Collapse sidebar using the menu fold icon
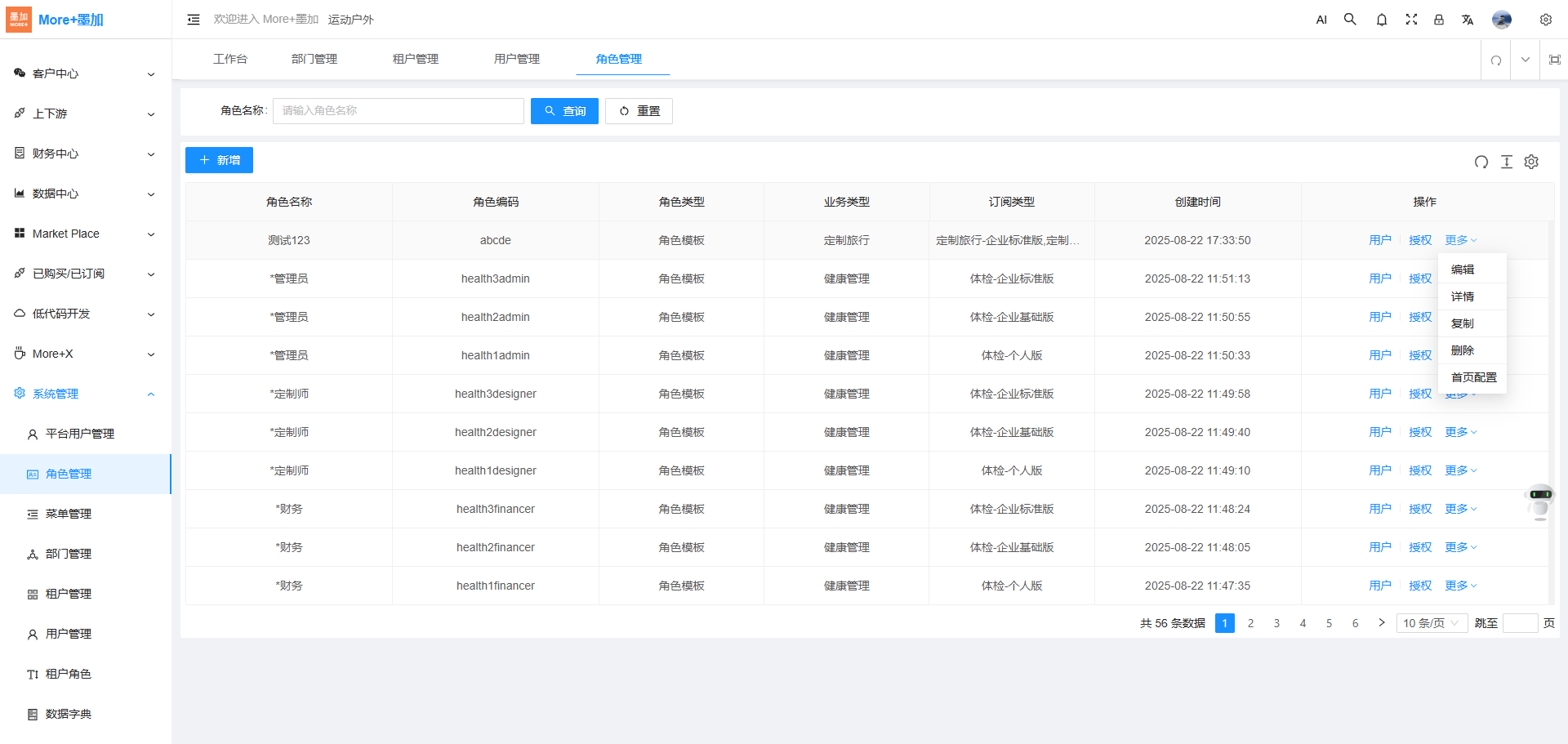Screen dimensions: 1568x744 [194, 20]
